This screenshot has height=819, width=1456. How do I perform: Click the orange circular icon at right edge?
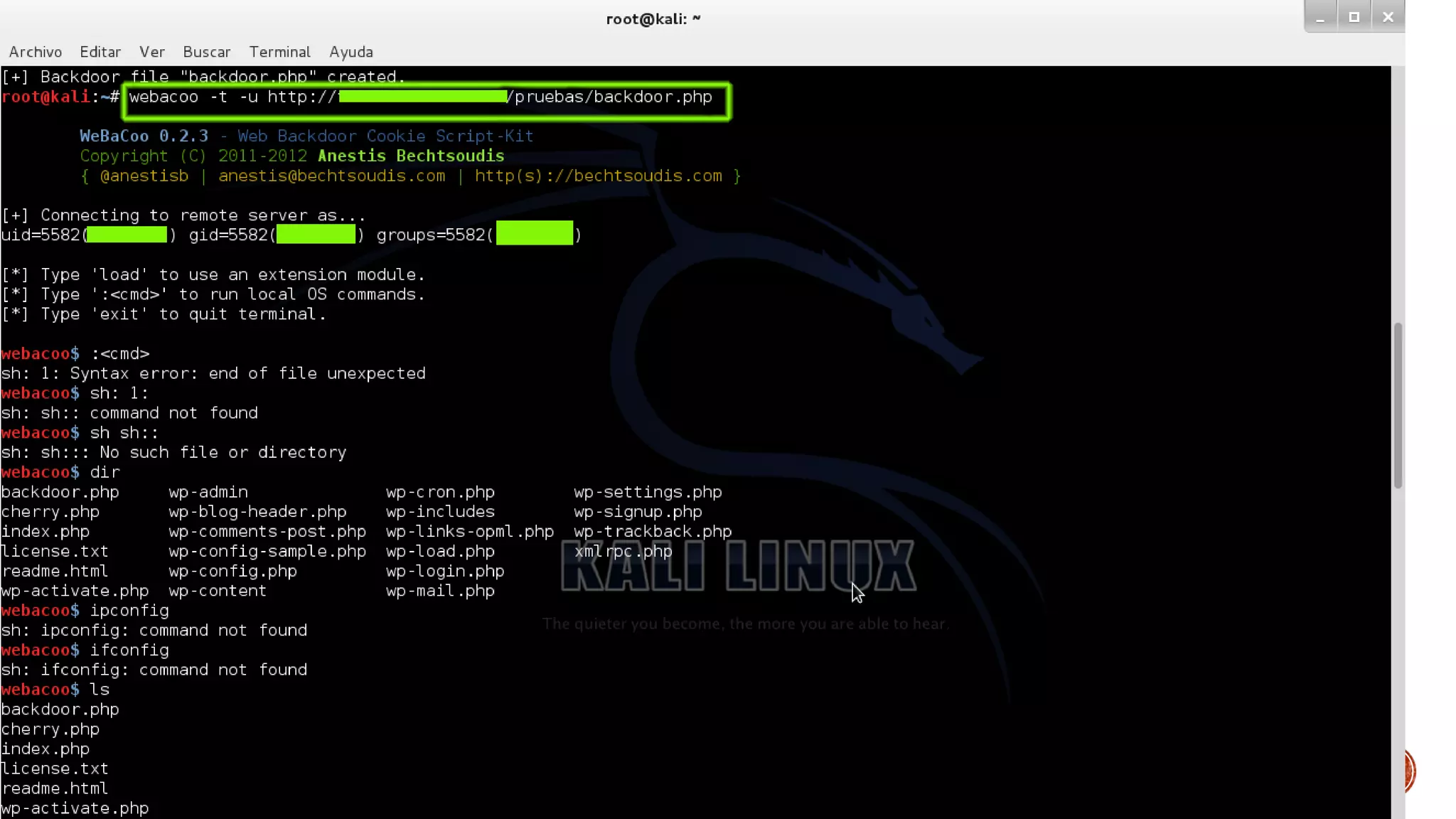[x=1410, y=771]
